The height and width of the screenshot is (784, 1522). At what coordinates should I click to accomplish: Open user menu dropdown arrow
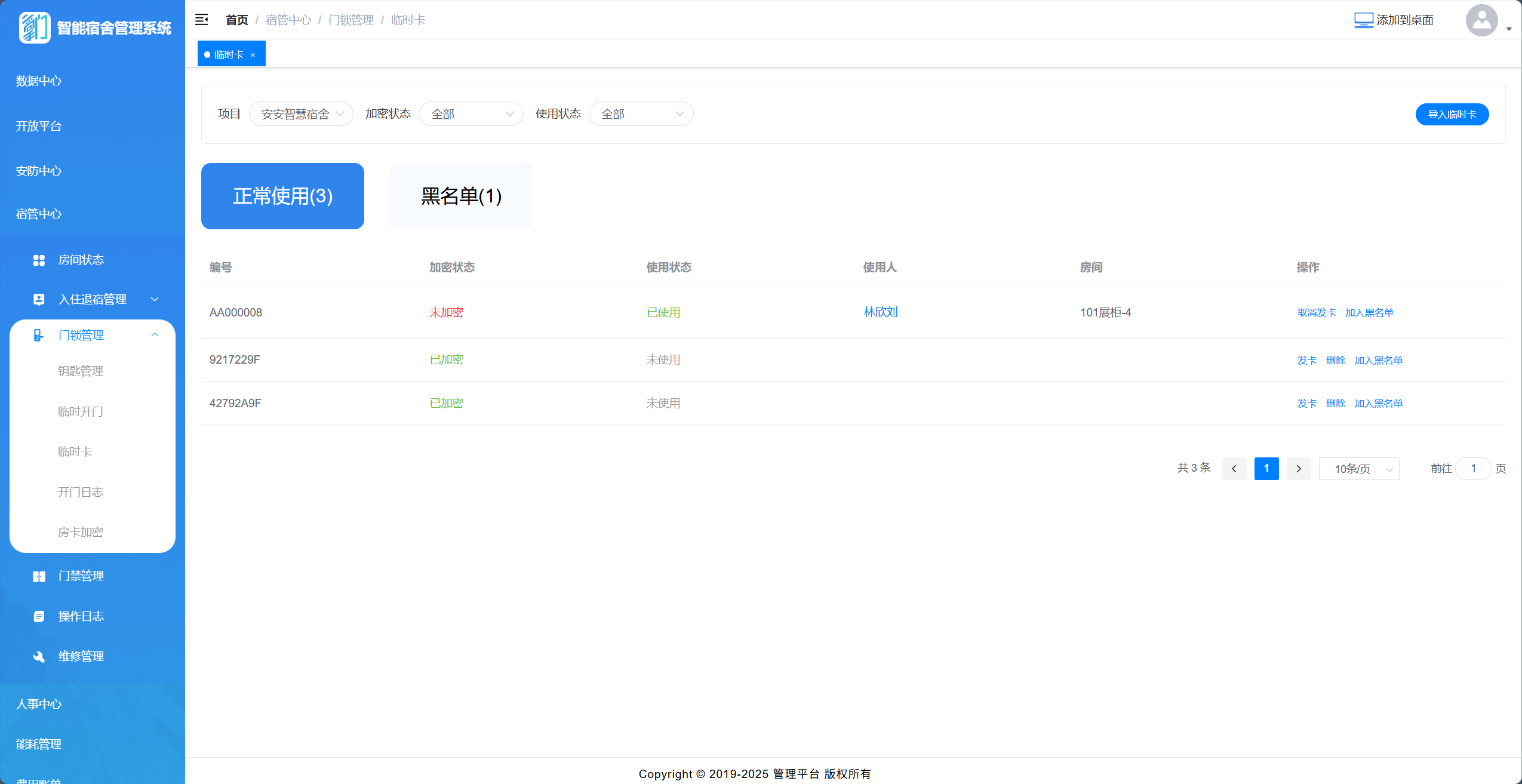pos(1509,29)
